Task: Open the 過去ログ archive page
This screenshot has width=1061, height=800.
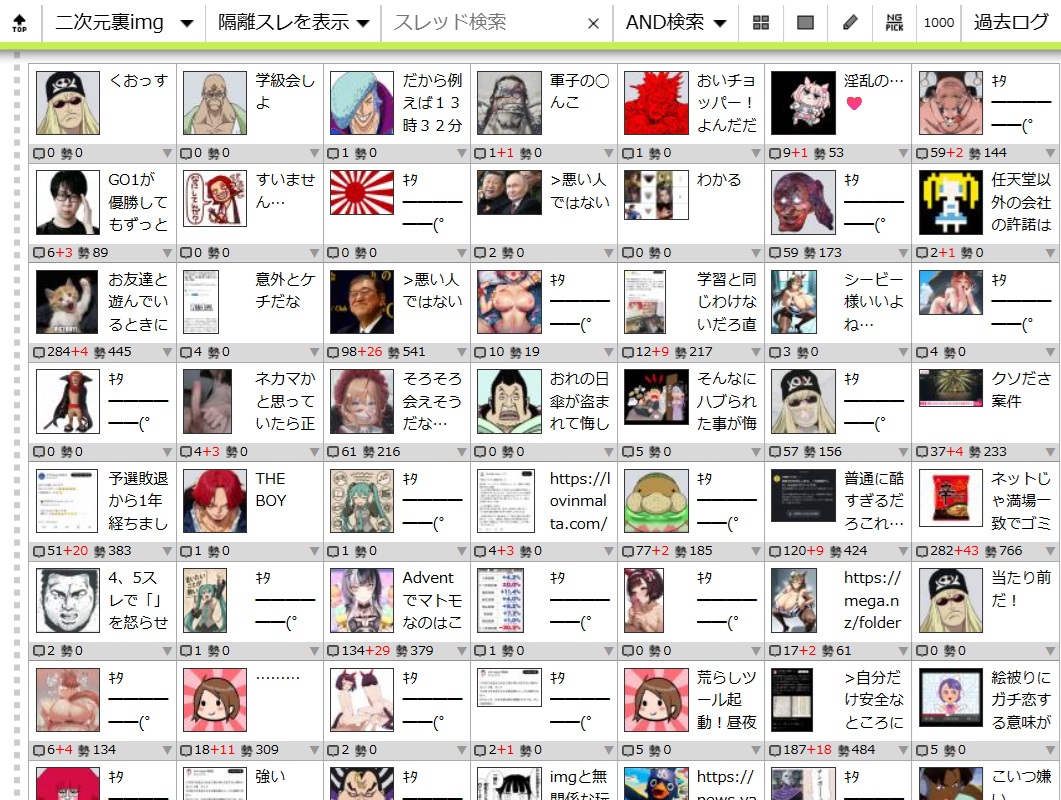Action: pyautogui.click(x=1011, y=23)
